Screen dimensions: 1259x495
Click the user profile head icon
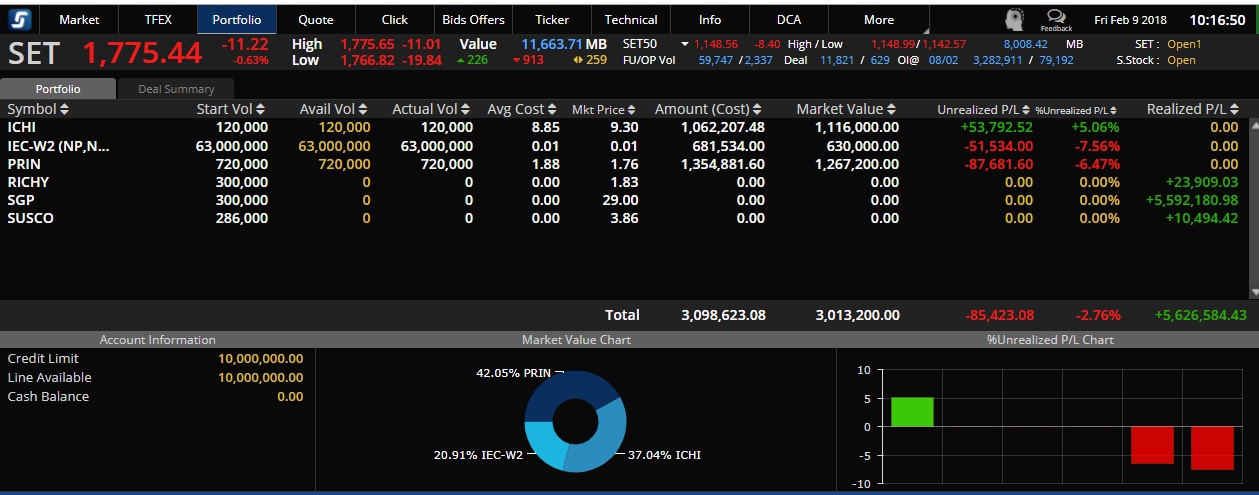[1016, 20]
